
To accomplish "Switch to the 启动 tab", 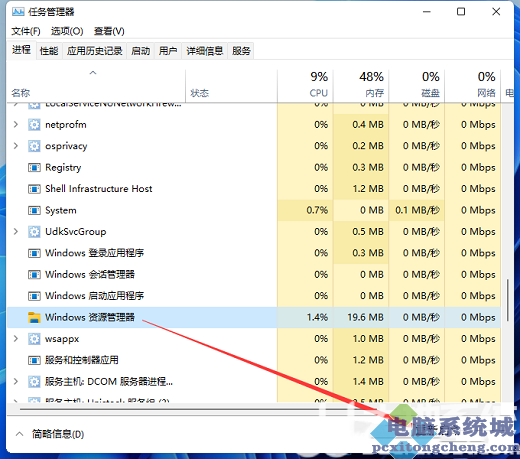I will pos(140,51).
